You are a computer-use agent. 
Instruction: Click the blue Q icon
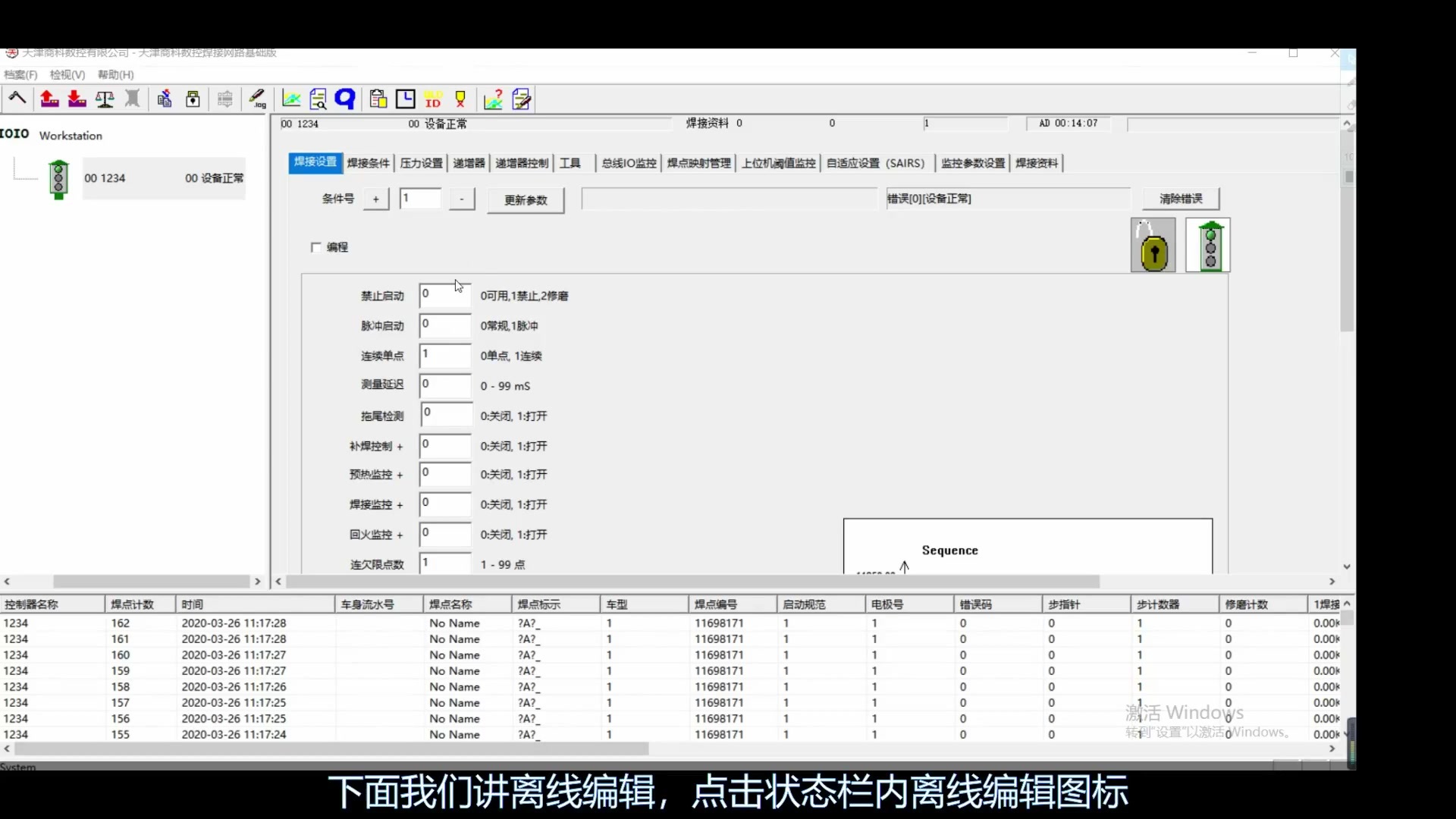(x=345, y=99)
